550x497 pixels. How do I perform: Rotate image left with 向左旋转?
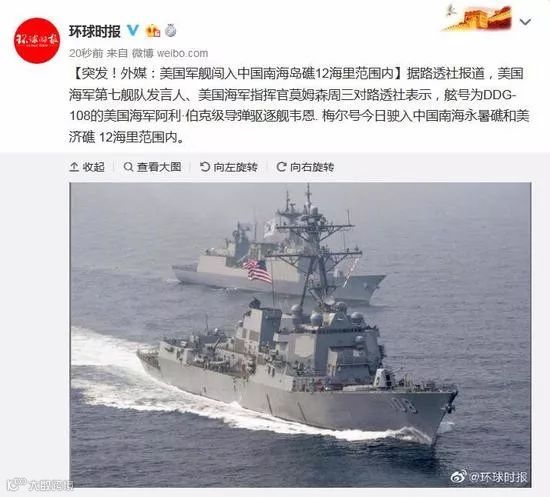pyautogui.click(x=229, y=167)
